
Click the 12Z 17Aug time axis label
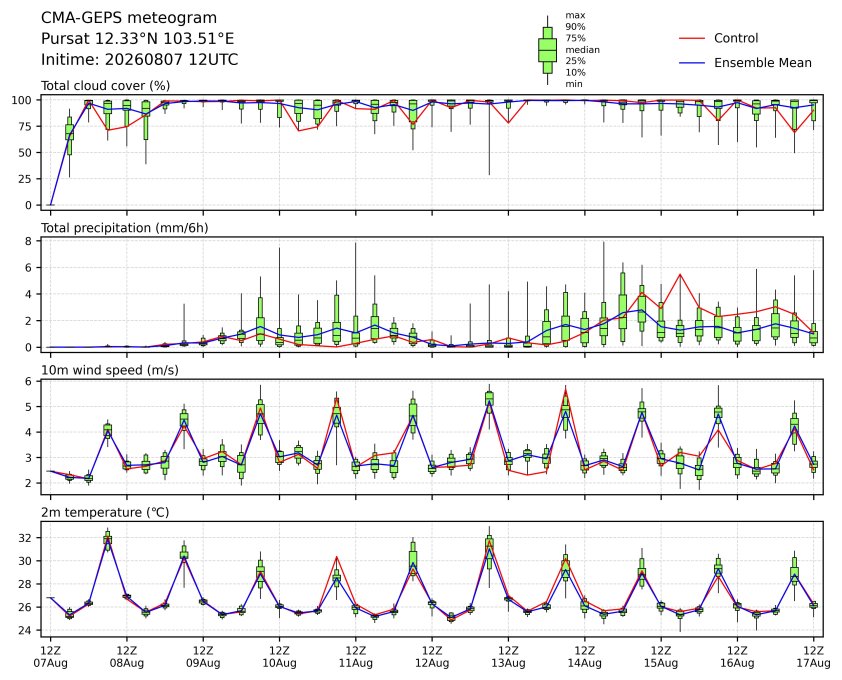point(814,657)
